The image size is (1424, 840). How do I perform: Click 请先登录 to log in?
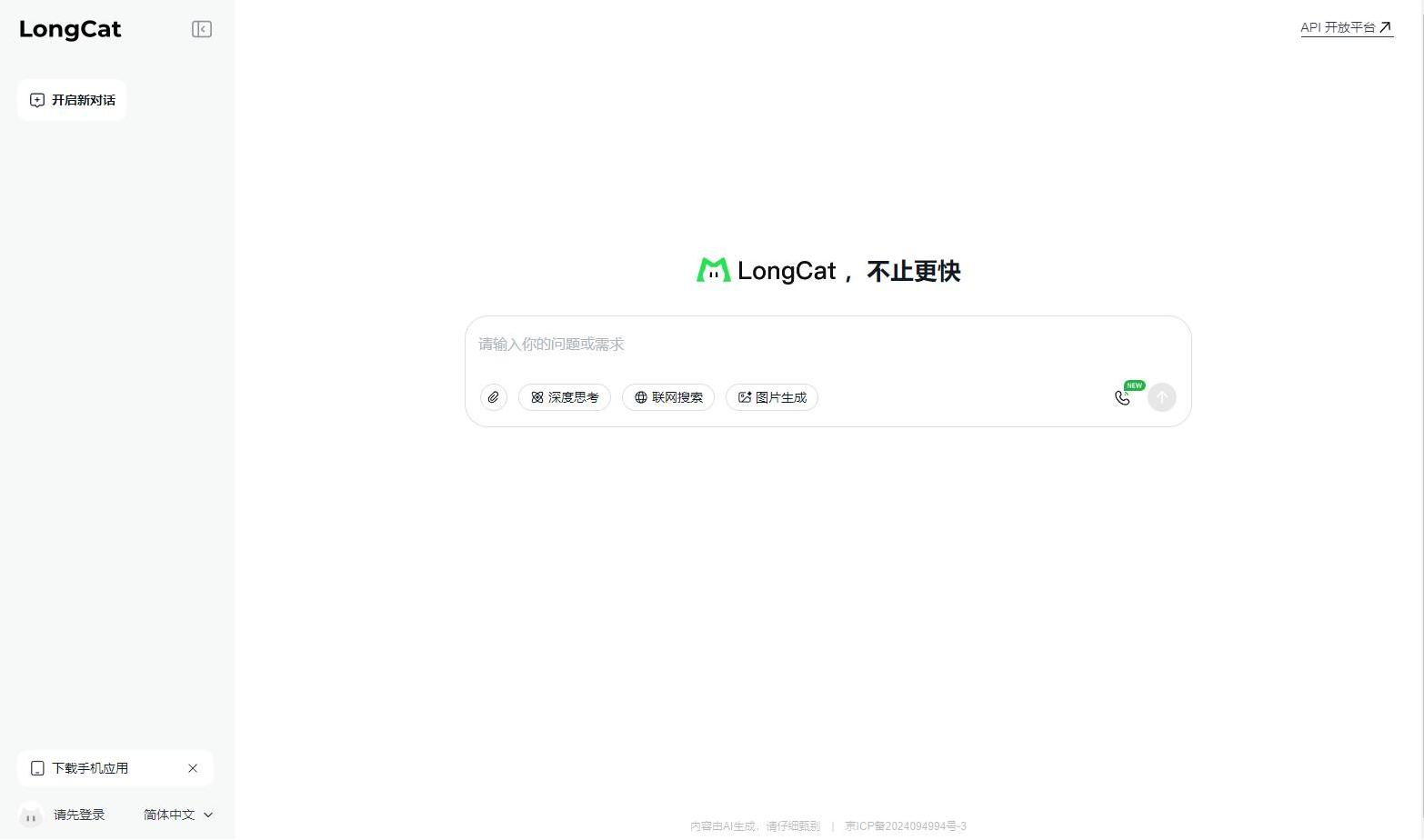coord(79,815)
